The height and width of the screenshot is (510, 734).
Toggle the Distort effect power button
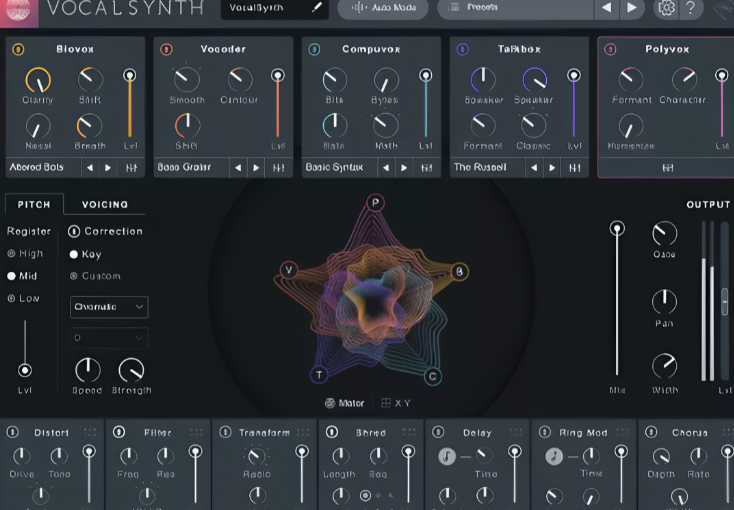[x=13, y=432]
